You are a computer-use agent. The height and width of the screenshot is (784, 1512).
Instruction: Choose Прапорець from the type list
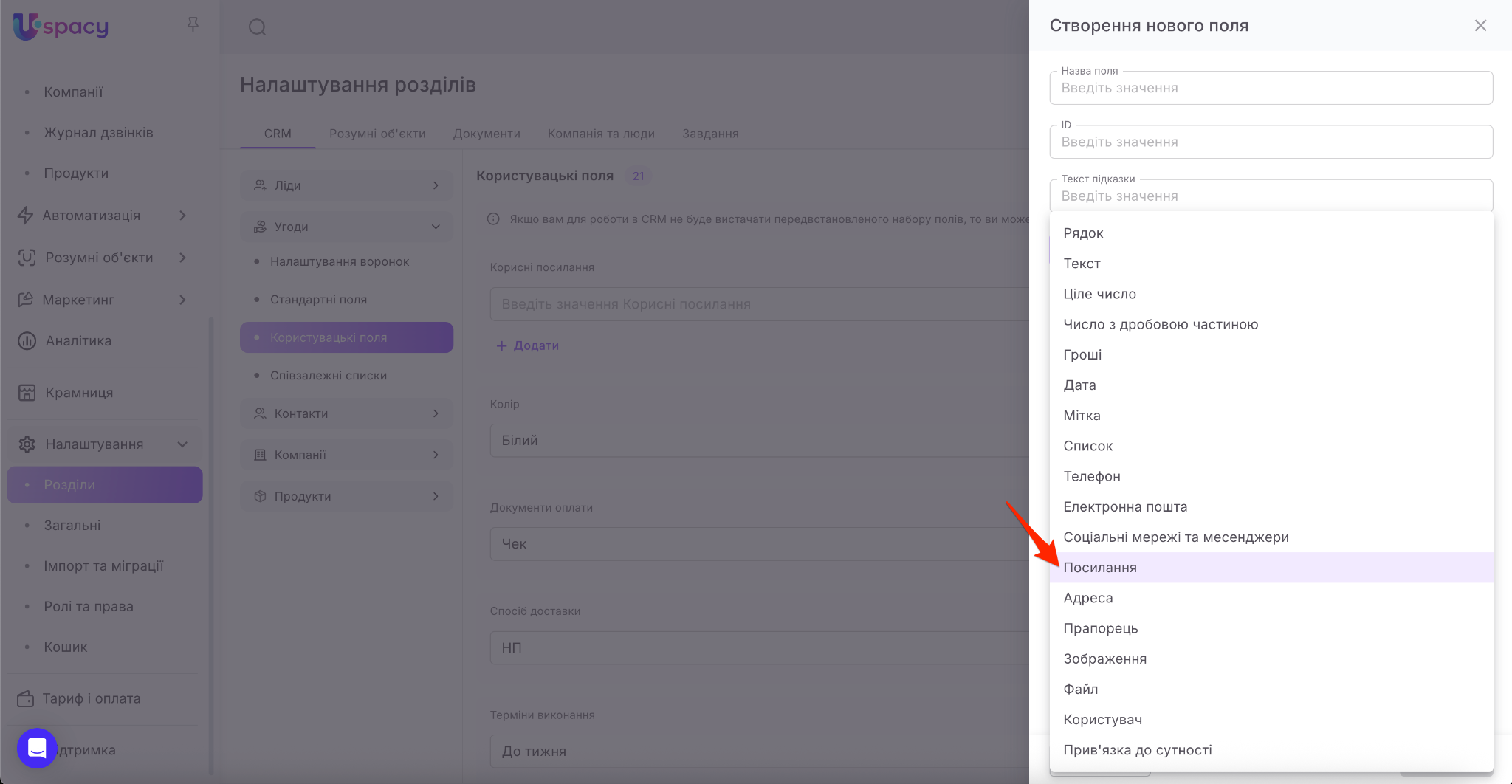coord(1100,628)
